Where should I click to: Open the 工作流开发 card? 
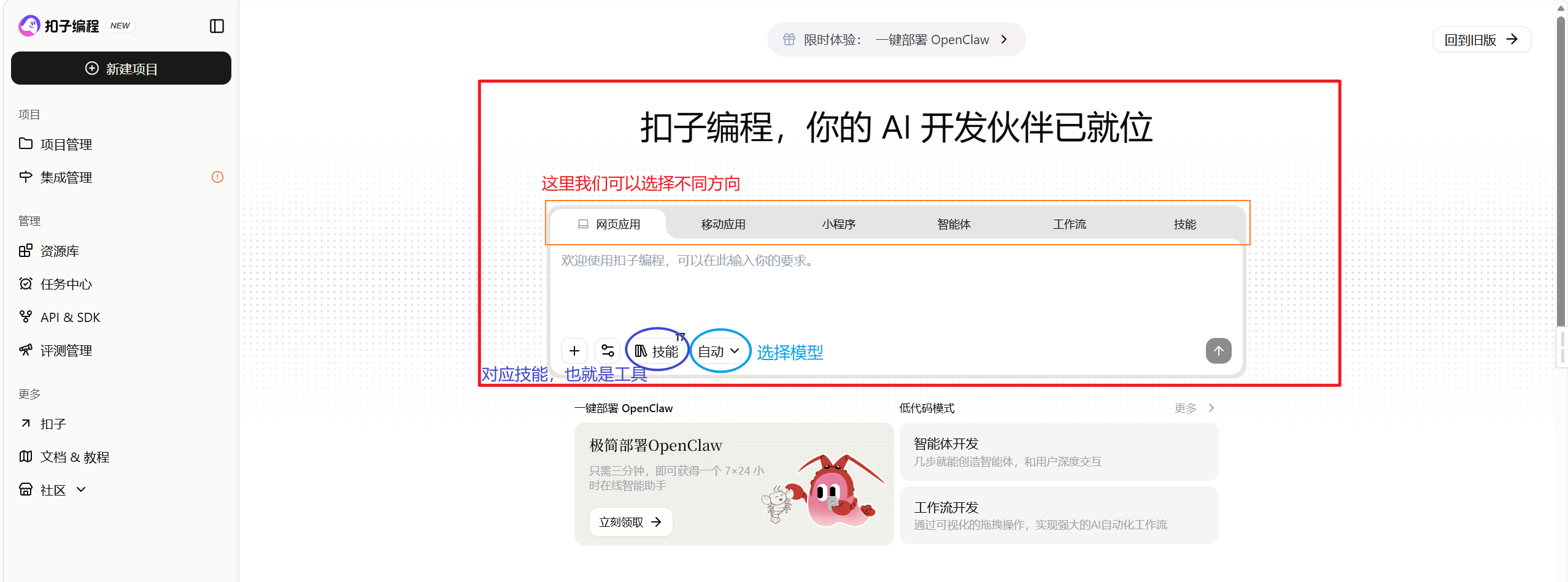pyautogui.click(x=1059, y=515)
